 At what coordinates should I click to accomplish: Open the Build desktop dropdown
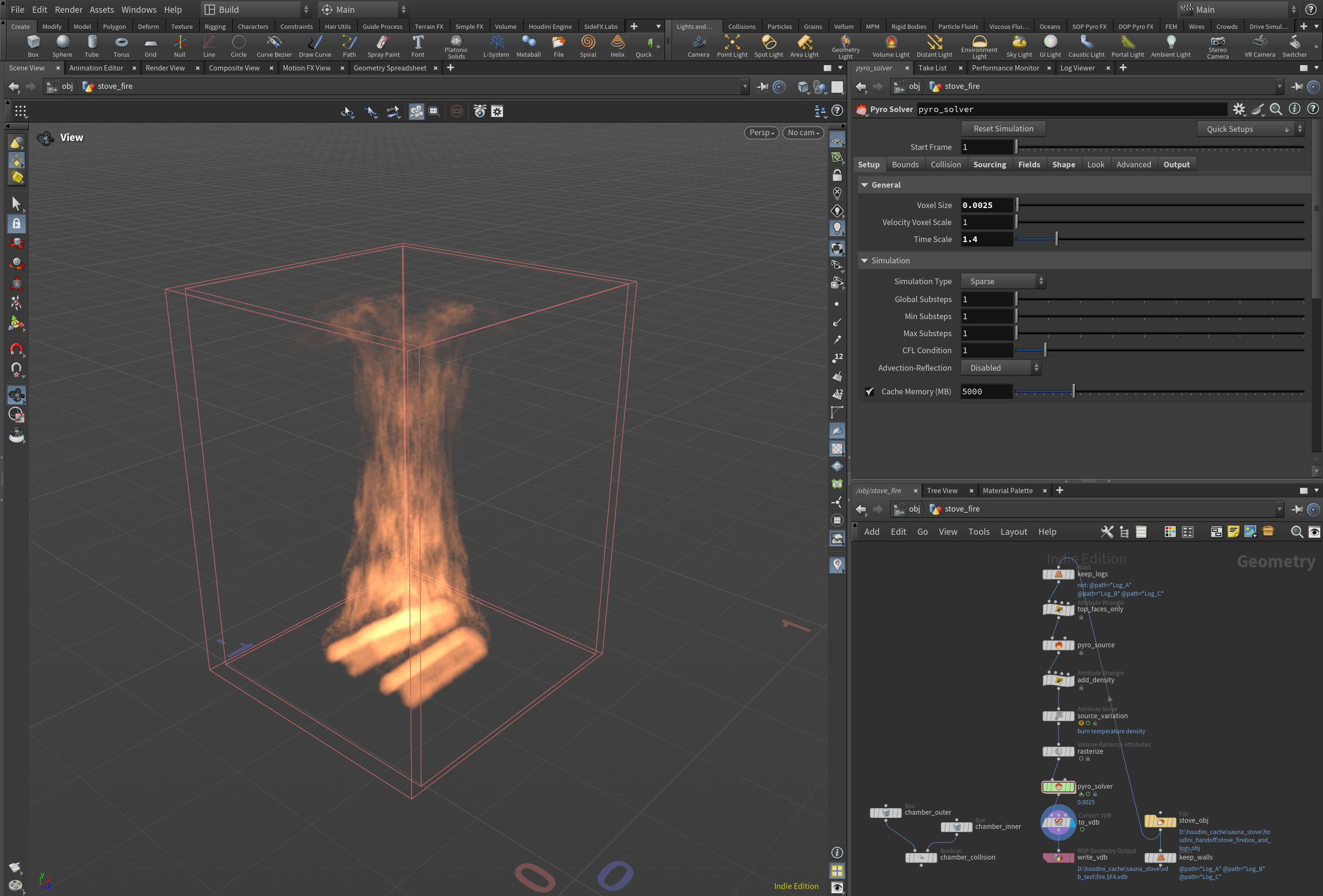[257, 9]
